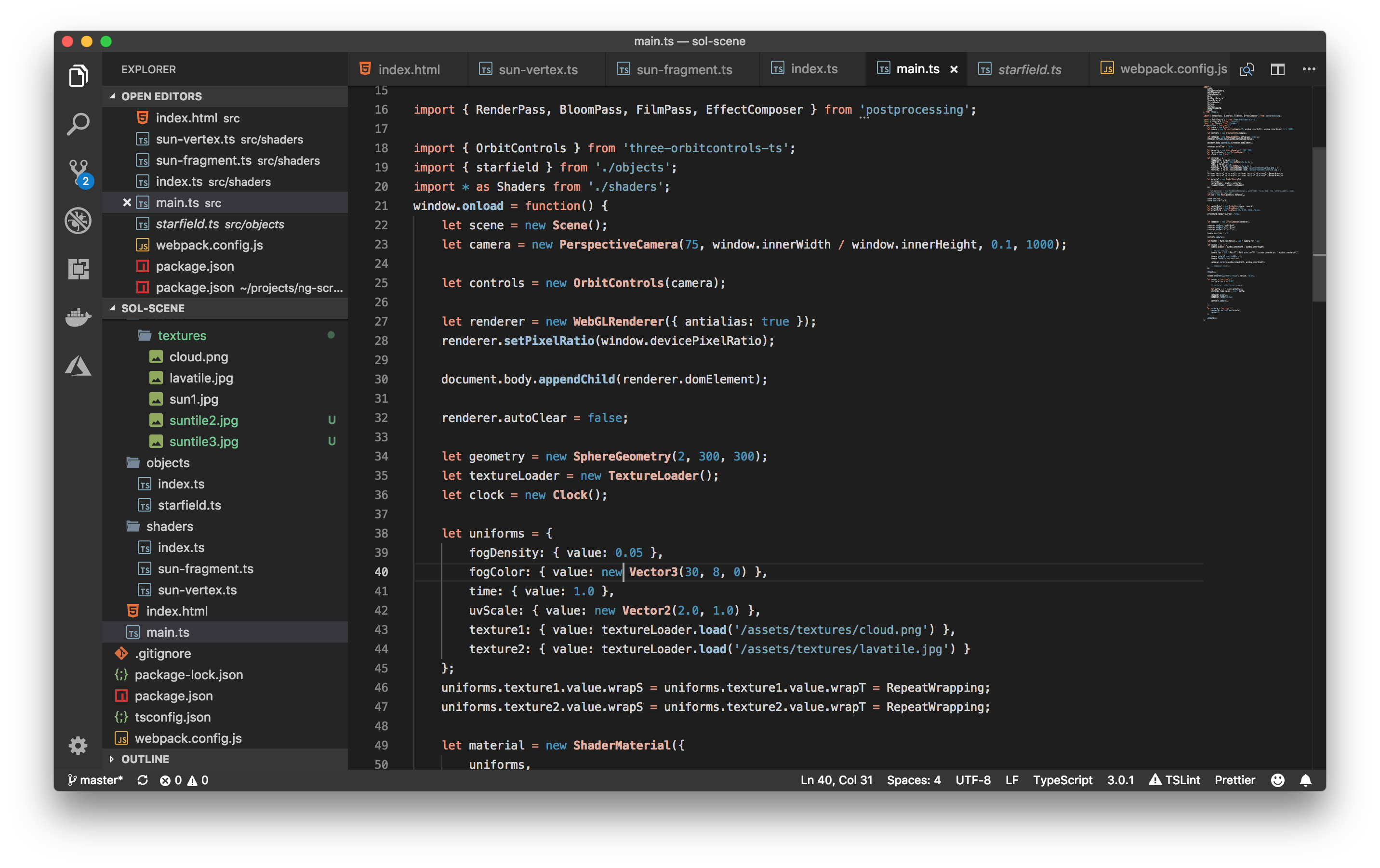This screenshot has width=1380, height=868.
Task: Collapse the textures folder
Action: tap(181, 336)
